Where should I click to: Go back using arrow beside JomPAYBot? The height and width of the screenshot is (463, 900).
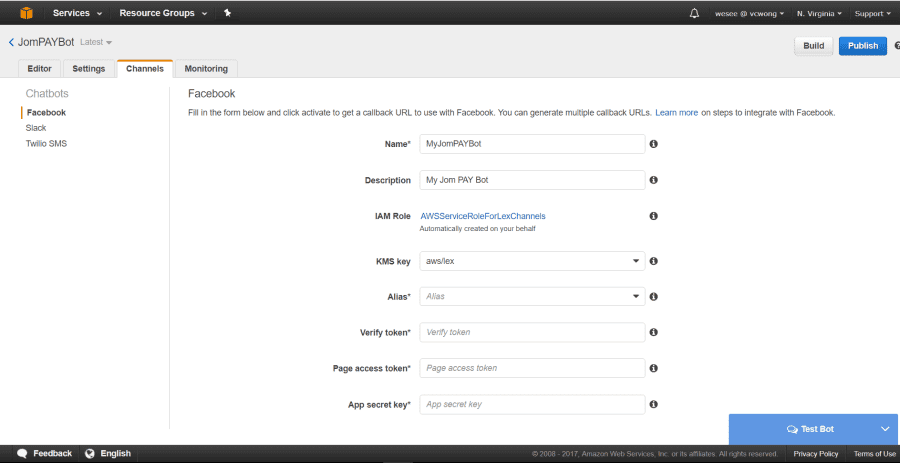pos(11,42)
